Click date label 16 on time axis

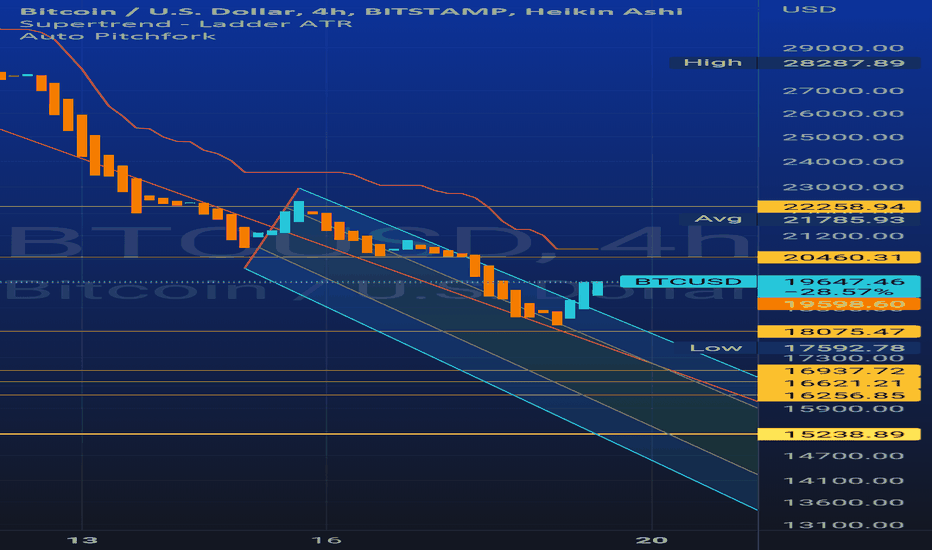326,540
